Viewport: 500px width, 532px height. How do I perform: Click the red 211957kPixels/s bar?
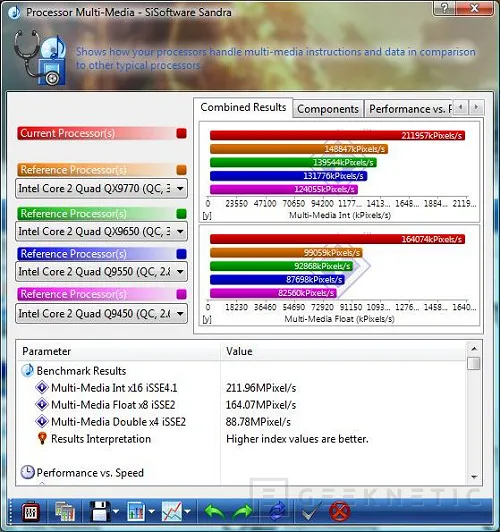[337, 135]
